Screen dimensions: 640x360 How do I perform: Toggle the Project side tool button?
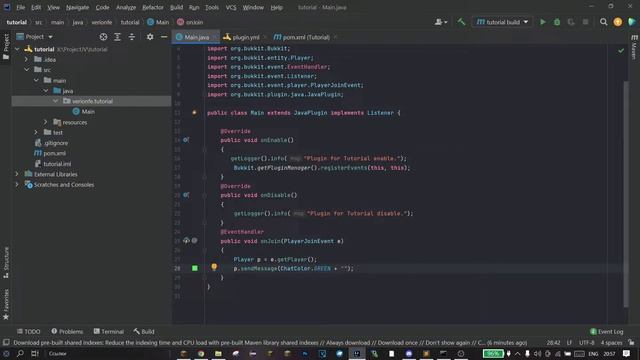pos(6,47)
